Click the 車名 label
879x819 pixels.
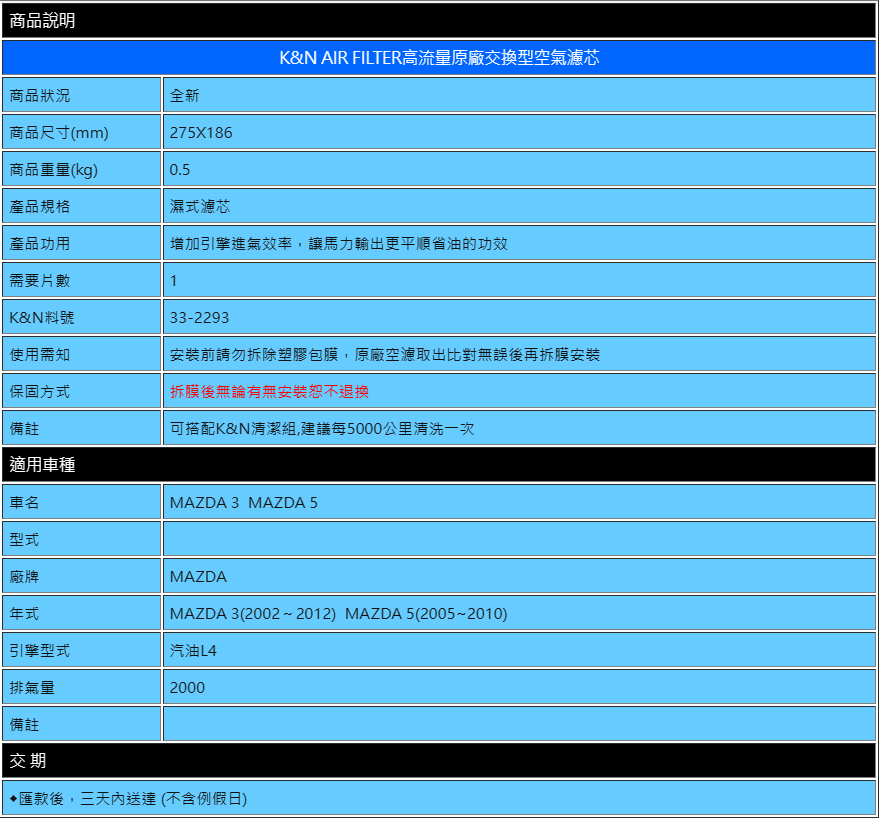click(24, 503)
